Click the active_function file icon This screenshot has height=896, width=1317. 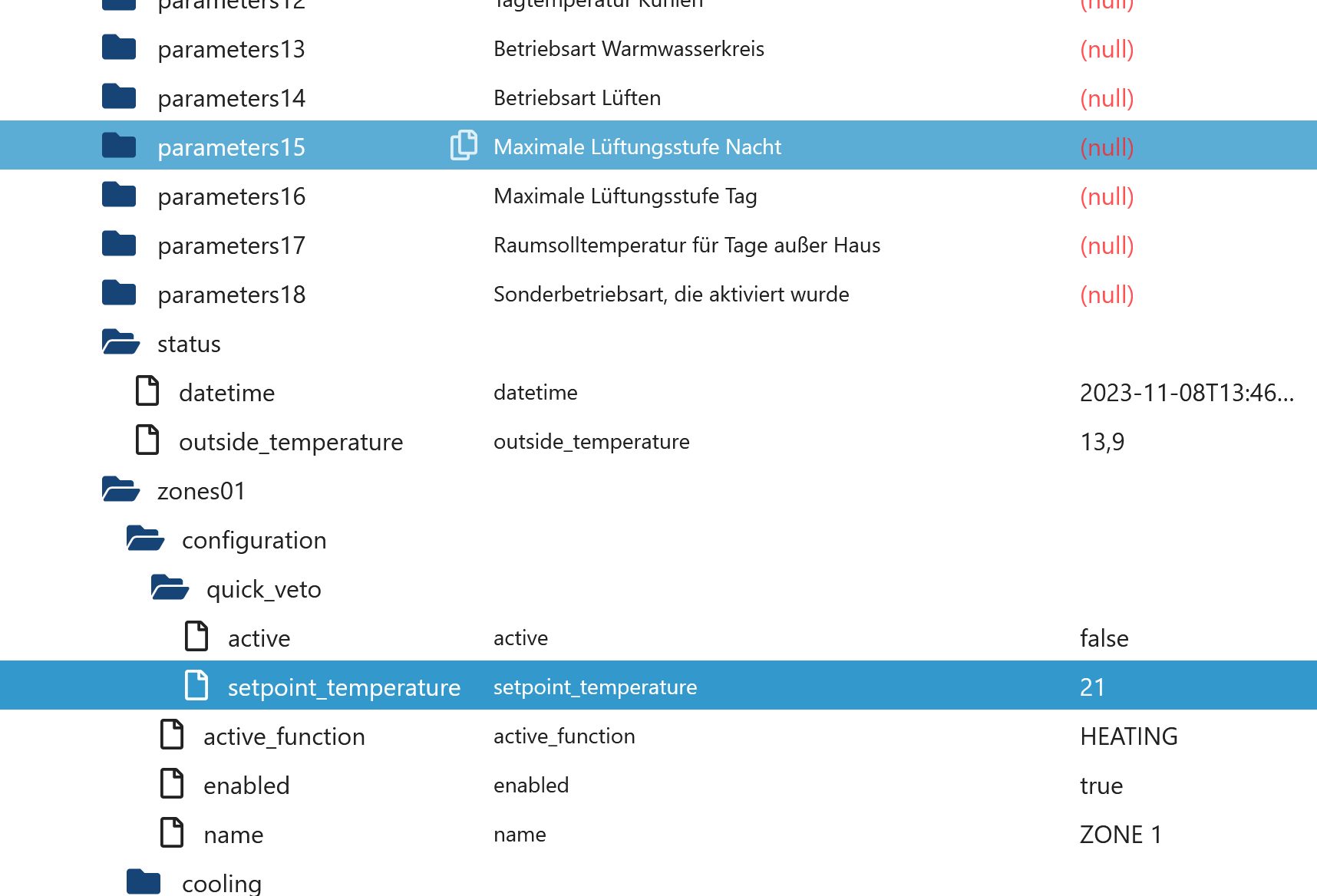(172, 734)
